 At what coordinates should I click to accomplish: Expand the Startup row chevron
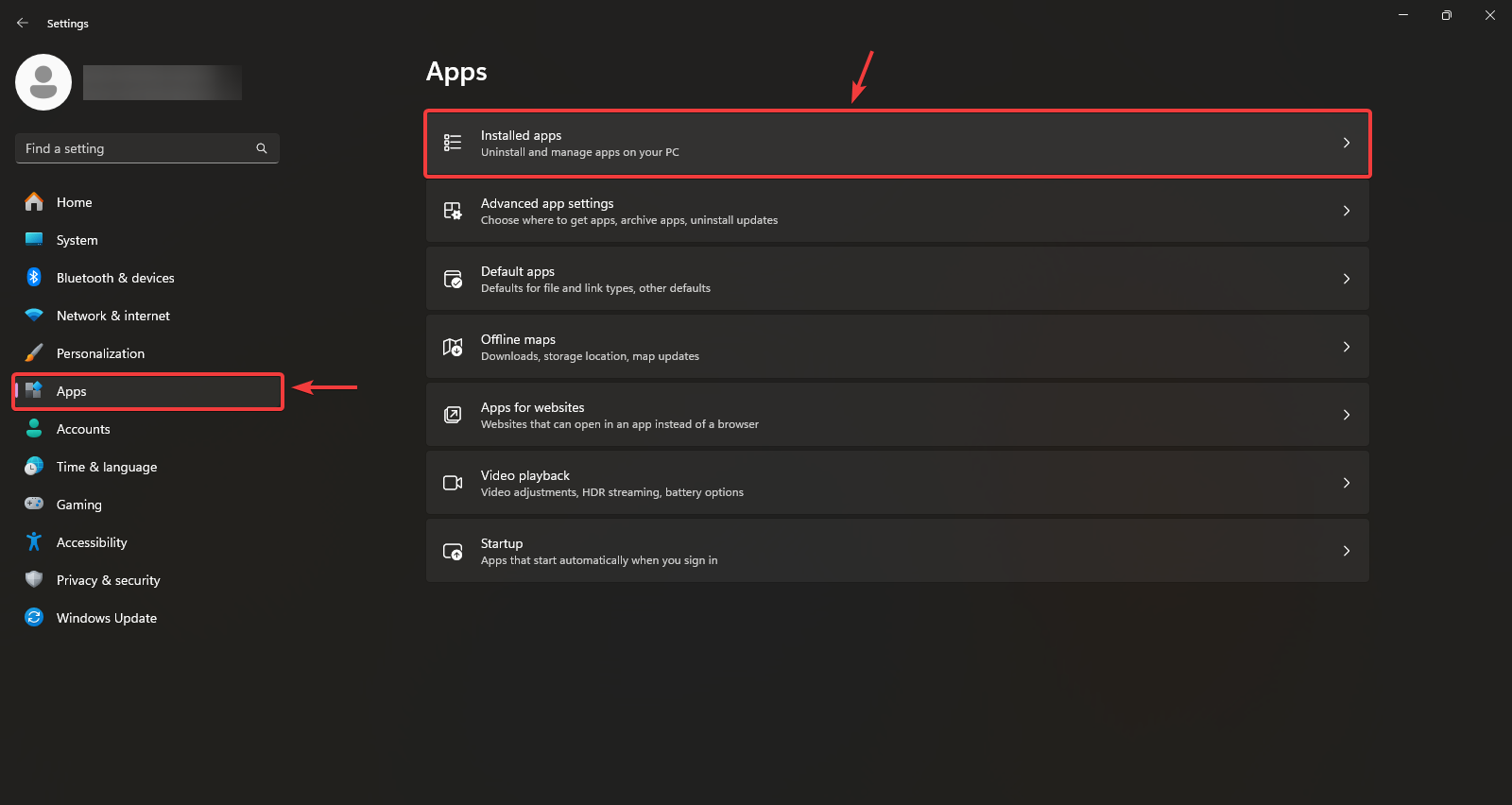coord(1347,551)
